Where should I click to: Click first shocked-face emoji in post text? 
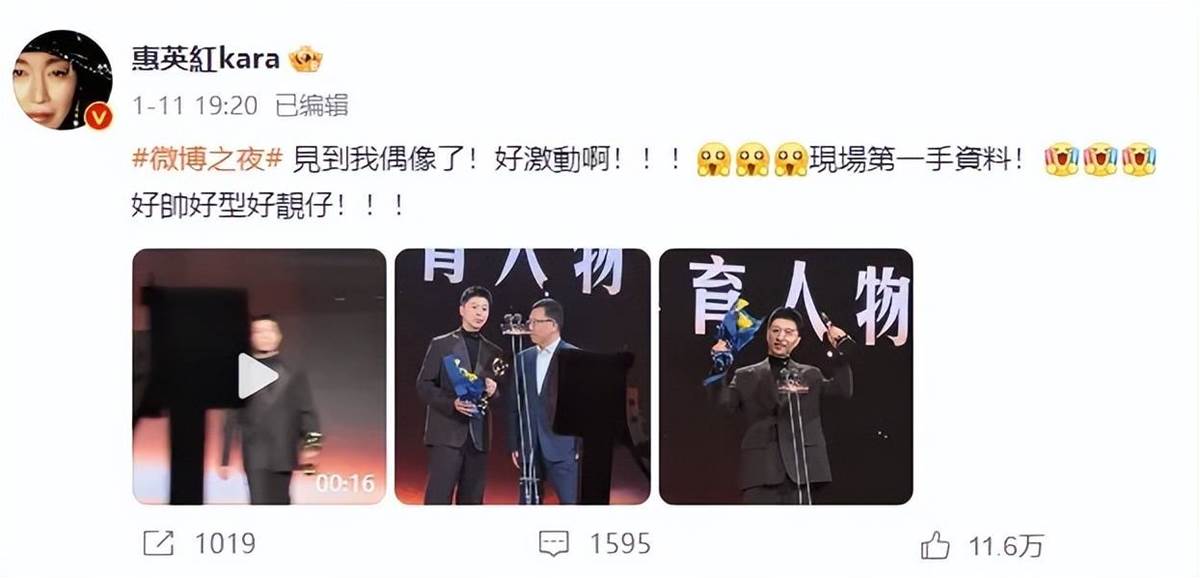(x=713, y=160)
